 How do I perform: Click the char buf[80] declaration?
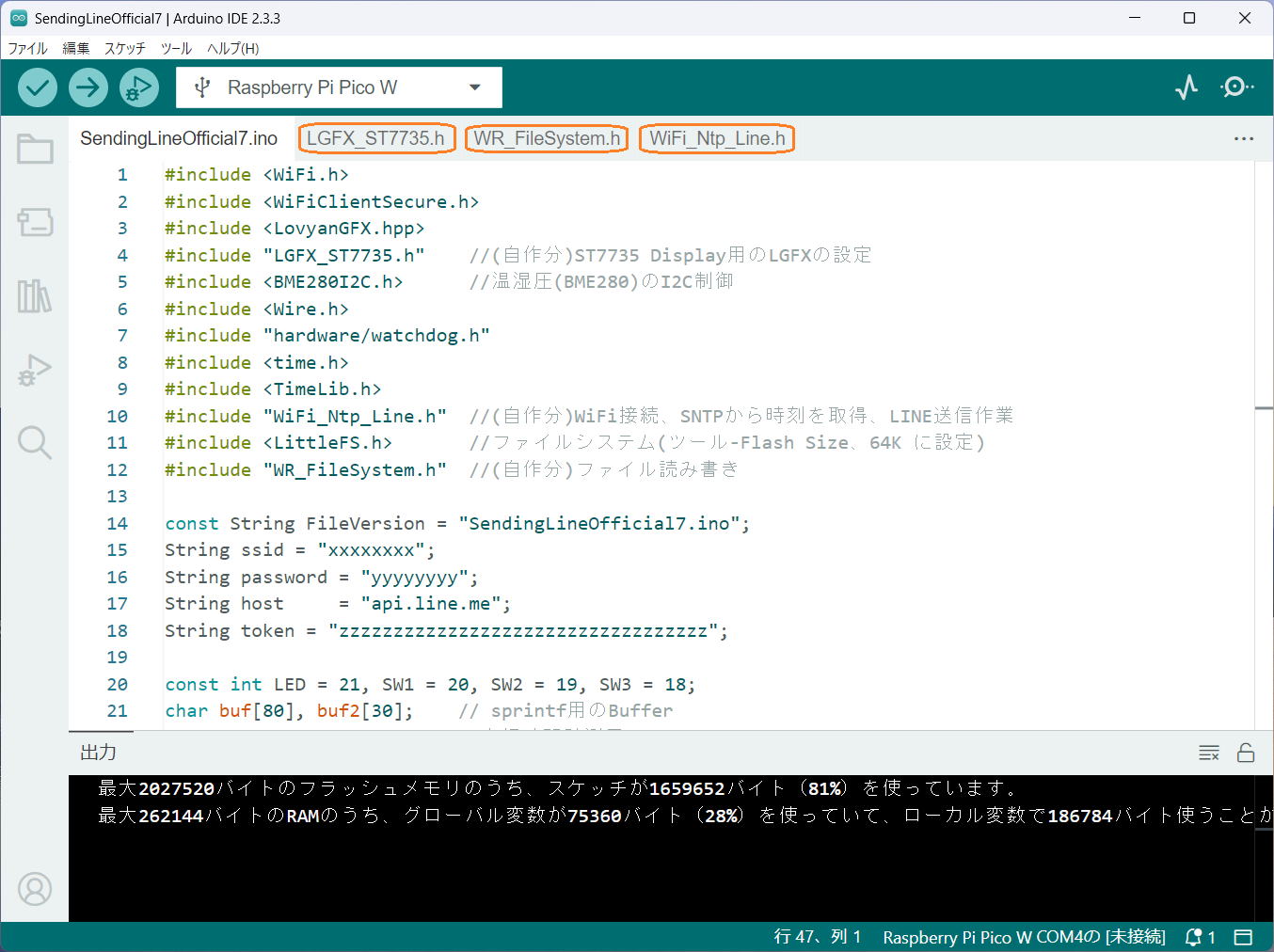(289, 711)
